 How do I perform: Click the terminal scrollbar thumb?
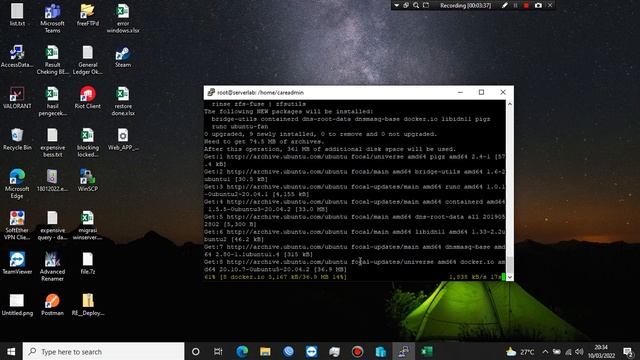(x=509, y=264)
